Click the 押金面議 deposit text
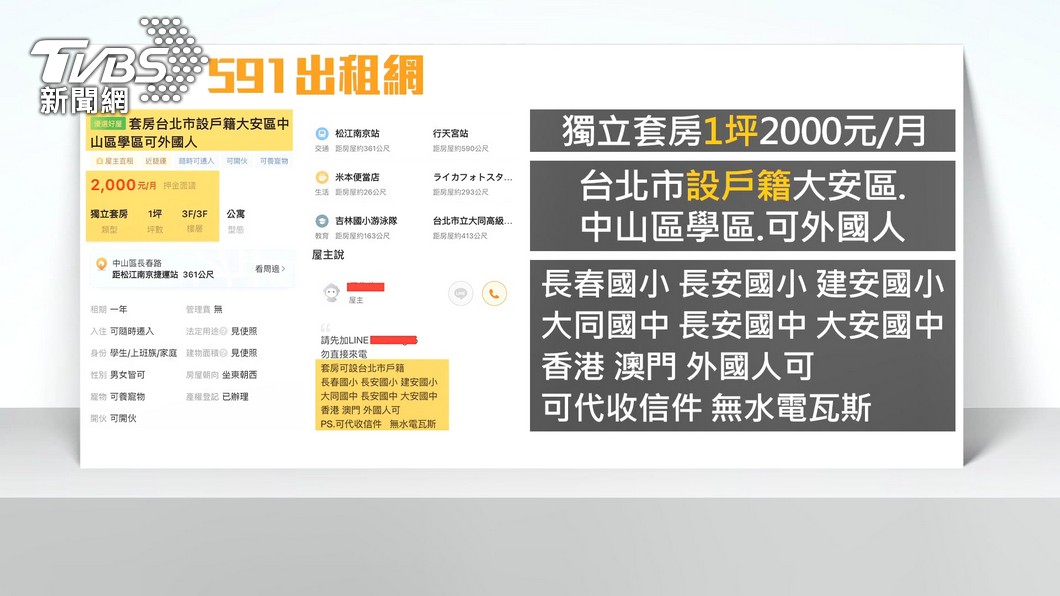The width and height of the screenshot is (1060, 596). pos(180,185)
